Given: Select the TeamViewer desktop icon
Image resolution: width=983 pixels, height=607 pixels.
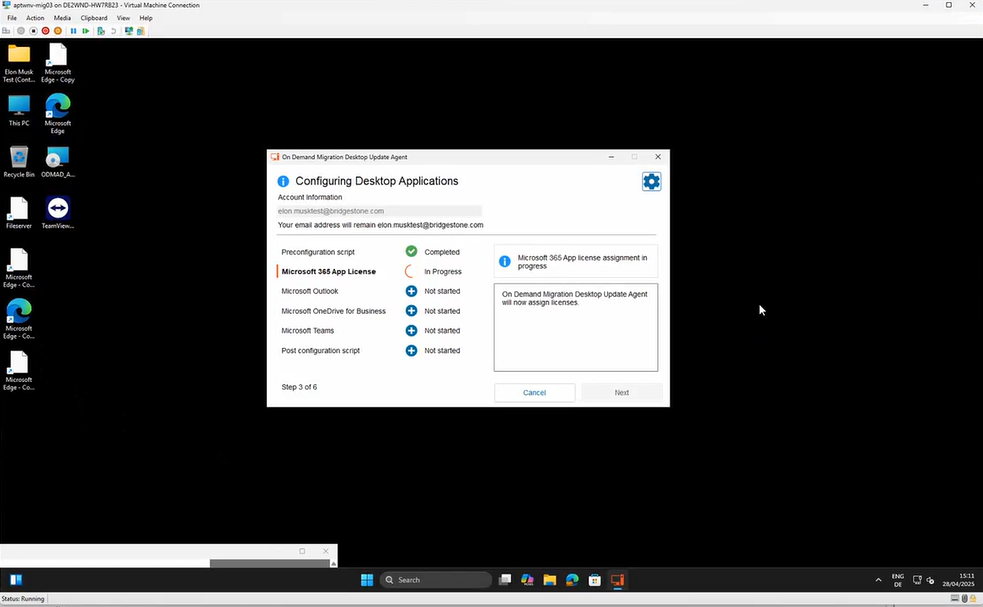Looking at the screenshot, I should pyautogui.click(x=58, y=213).
